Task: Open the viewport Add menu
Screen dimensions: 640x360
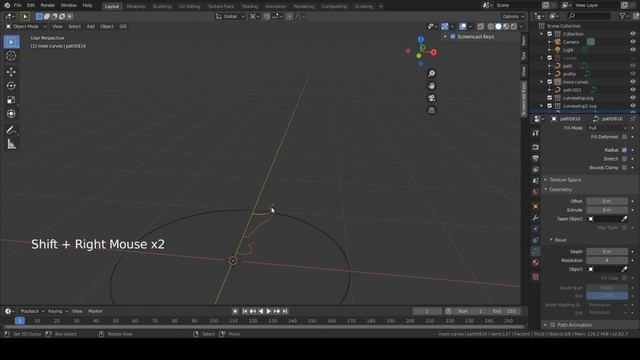Action: click(91, 27)
